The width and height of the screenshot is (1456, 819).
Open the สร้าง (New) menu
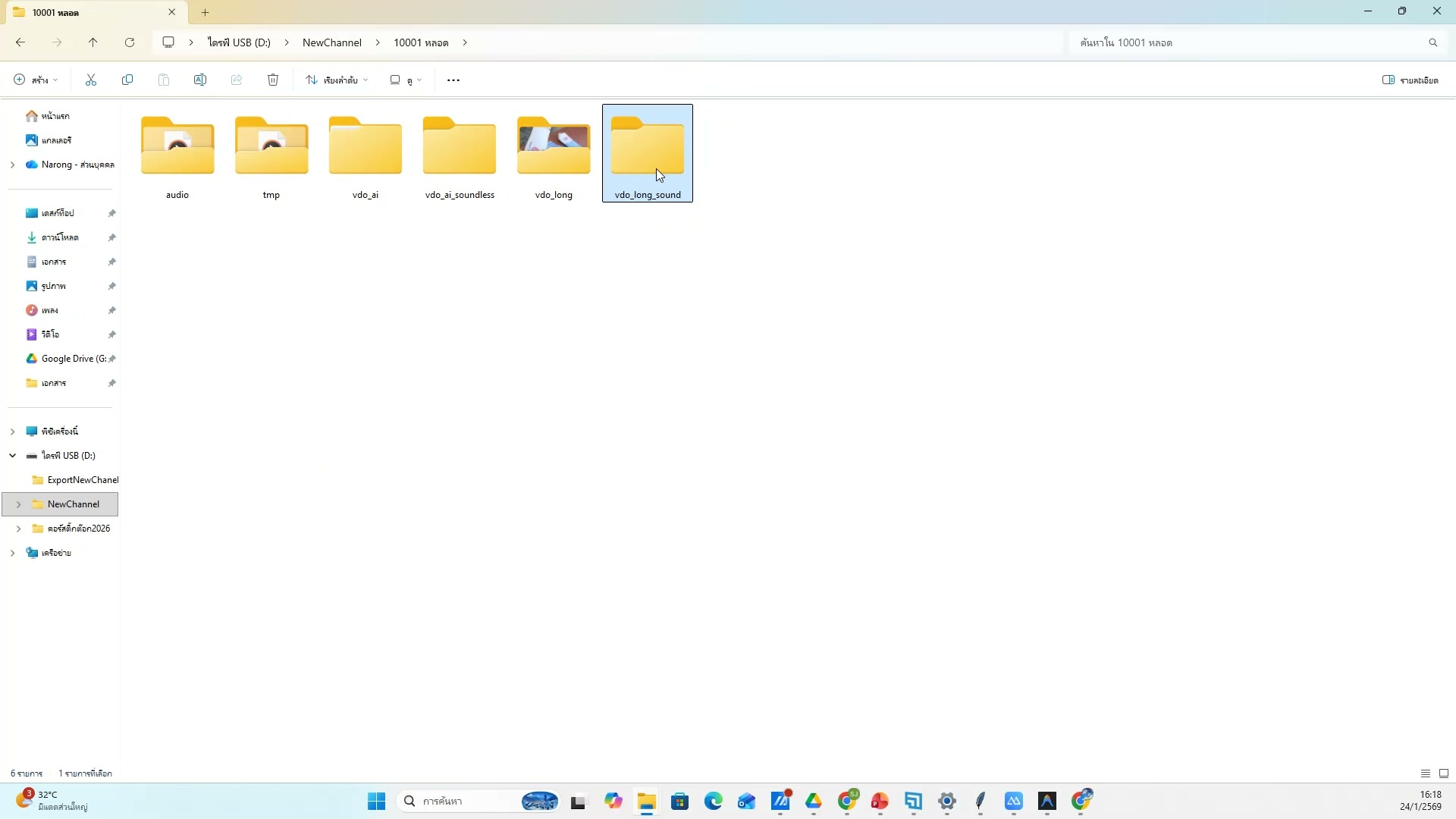[x=34, y=80]
